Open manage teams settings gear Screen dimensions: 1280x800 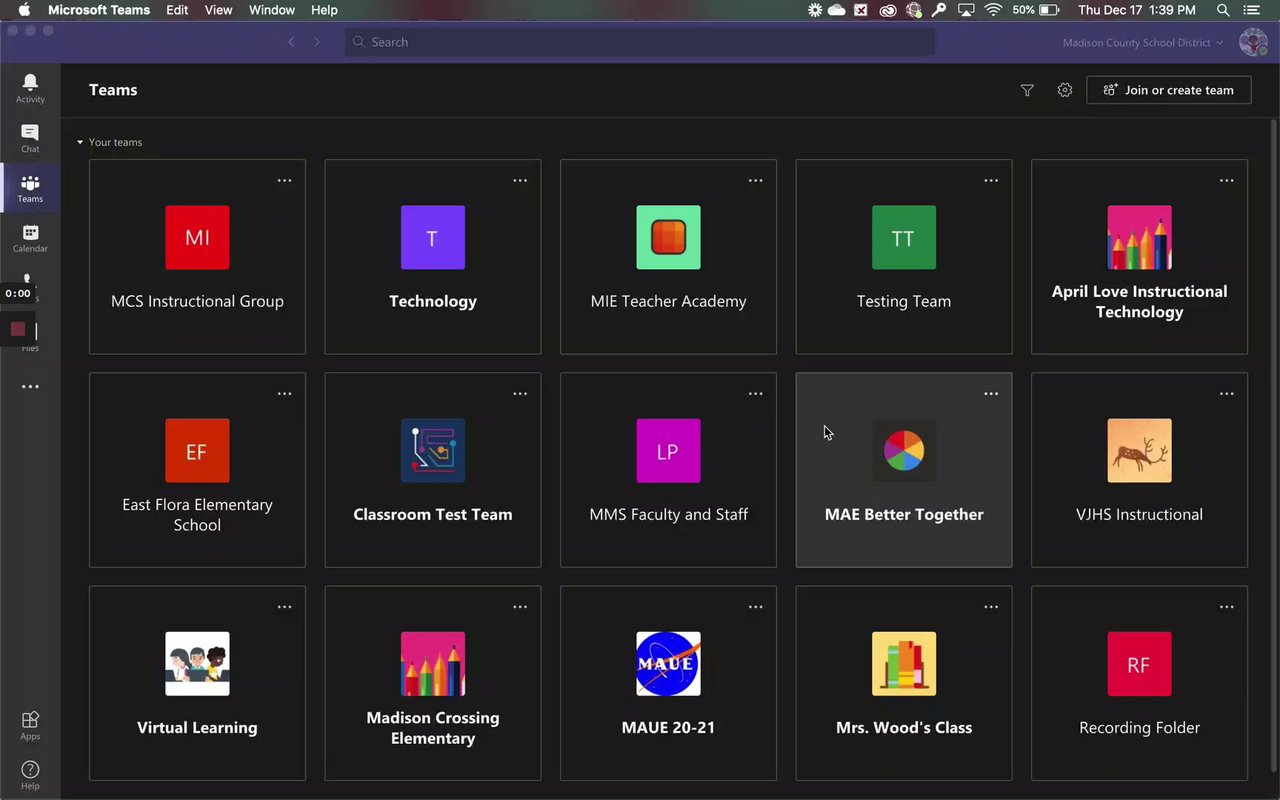pos(1065,90)
